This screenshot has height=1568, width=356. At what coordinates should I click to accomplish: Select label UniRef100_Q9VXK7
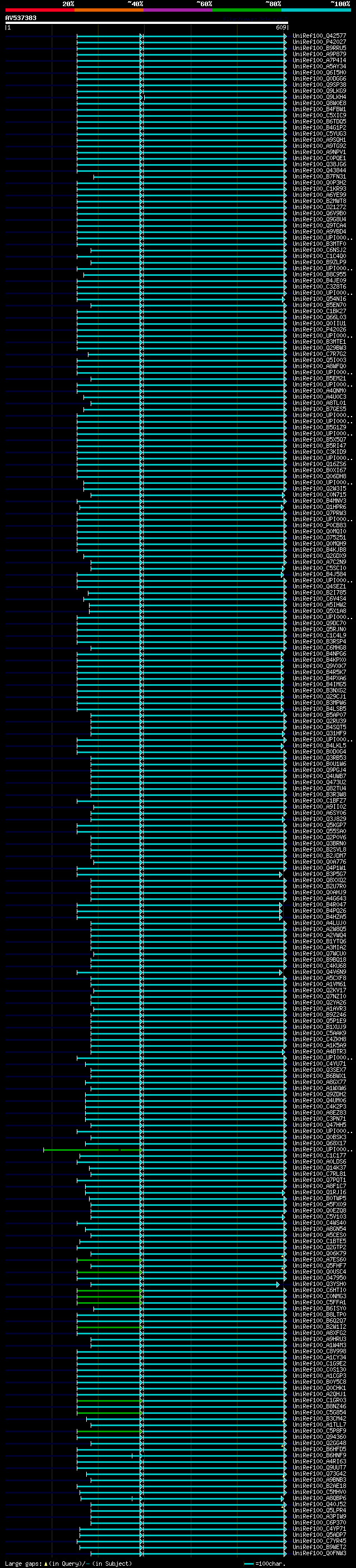pyautogui.click(x=319, y=666)
